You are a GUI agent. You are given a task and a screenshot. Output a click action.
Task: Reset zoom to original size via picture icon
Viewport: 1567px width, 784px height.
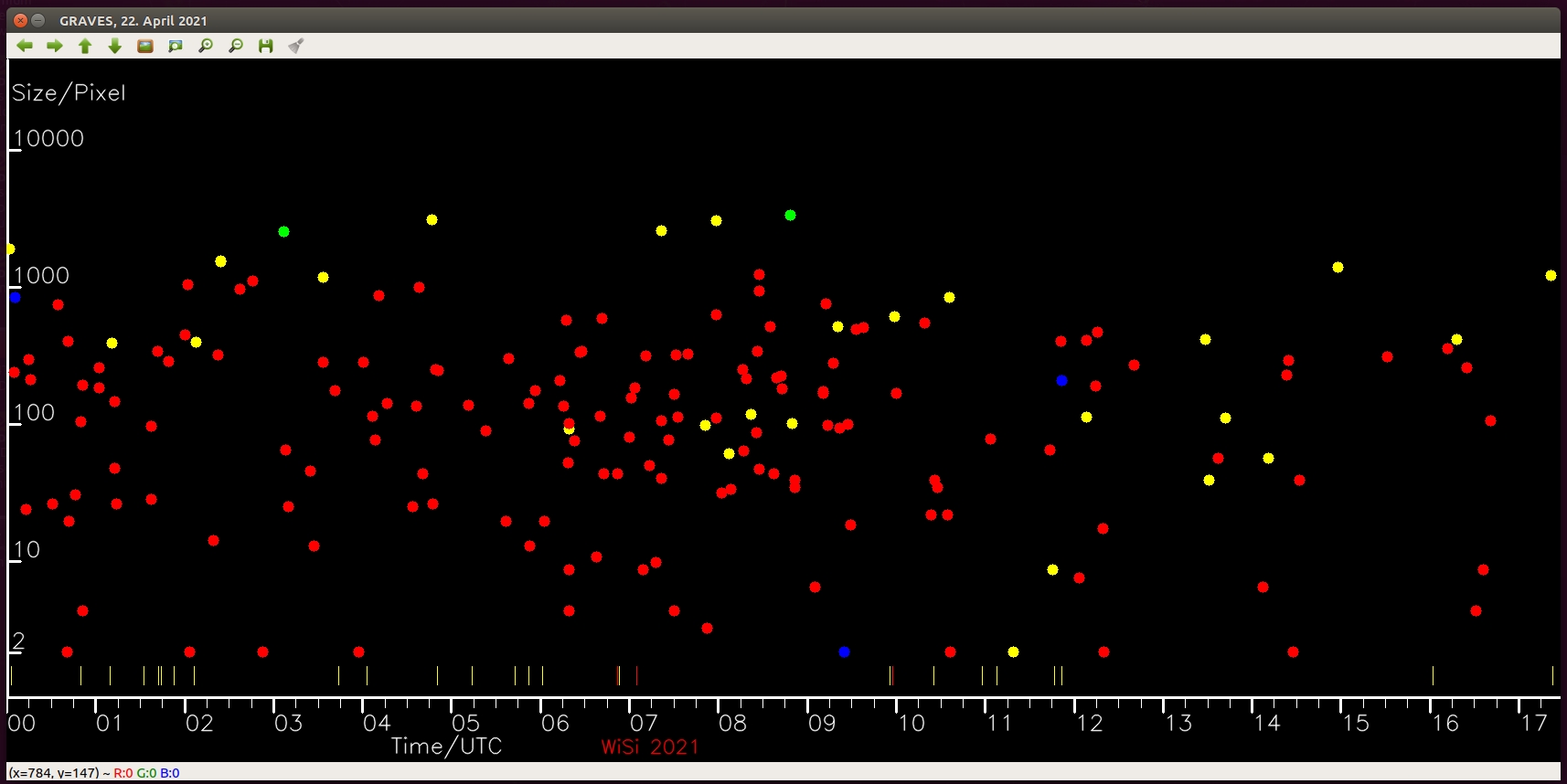pyautogui.click(x=145, y=46)
